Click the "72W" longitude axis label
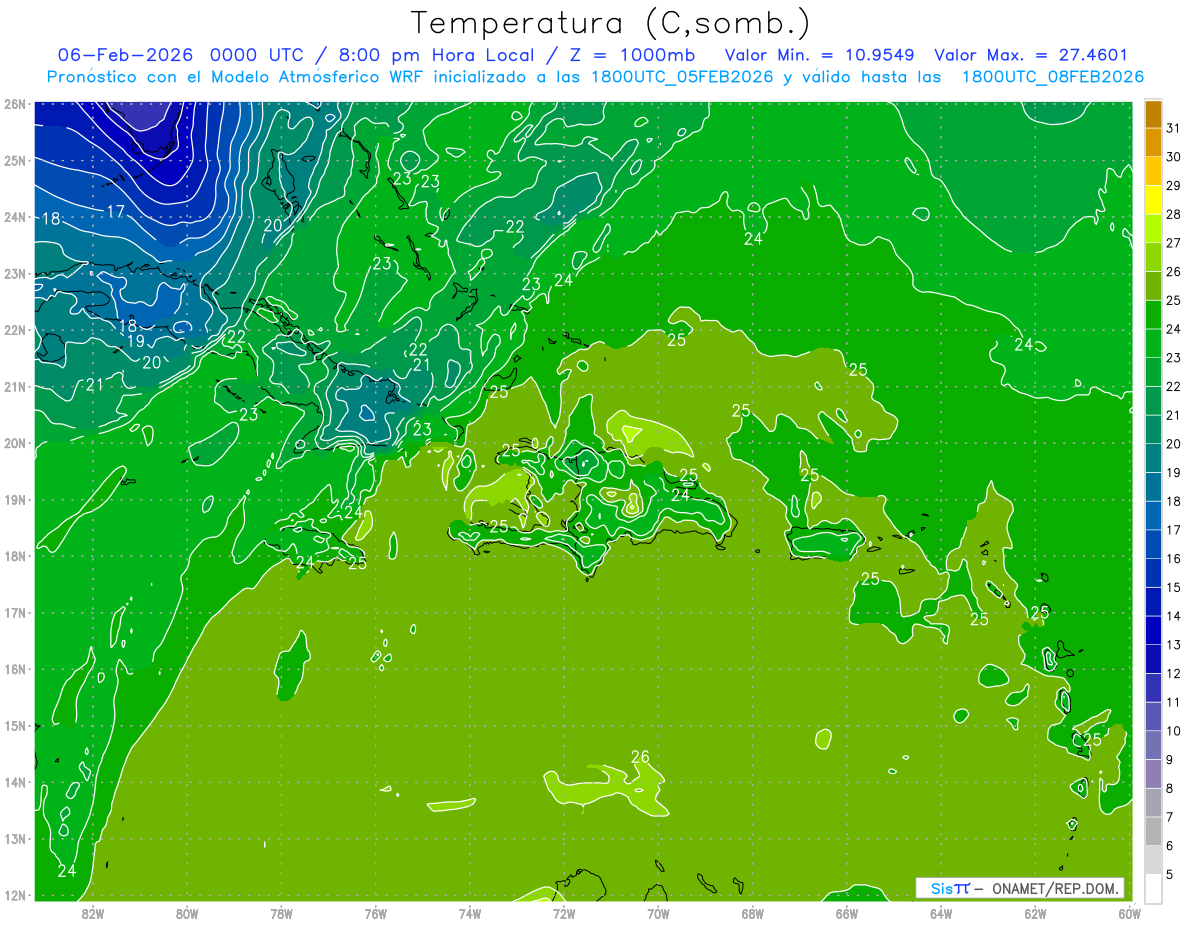This screenshot has height=927, width=1200. pyautogui.click(x=564, y=912)
